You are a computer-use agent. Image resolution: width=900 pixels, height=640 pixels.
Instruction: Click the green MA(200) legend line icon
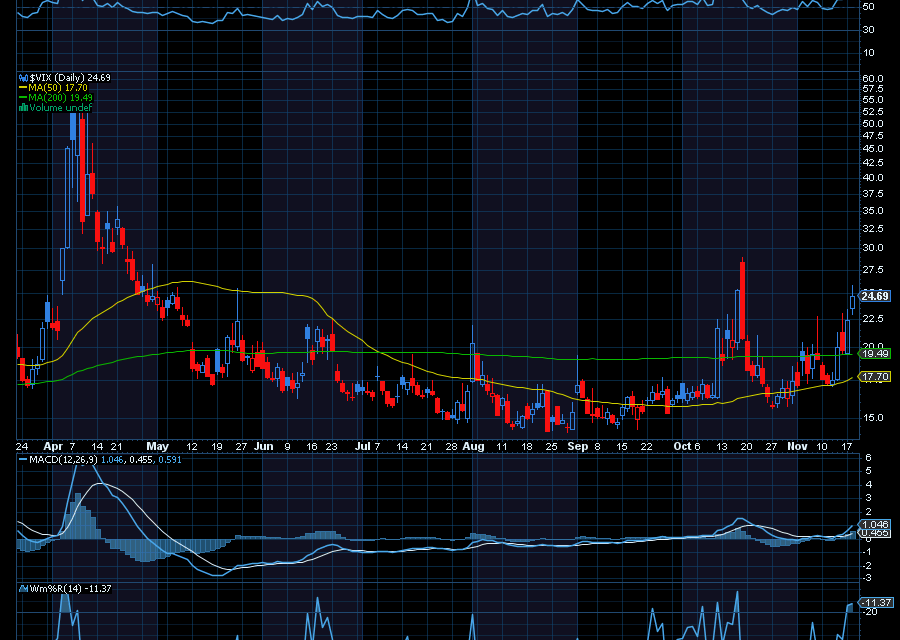(x=22, y=97)
